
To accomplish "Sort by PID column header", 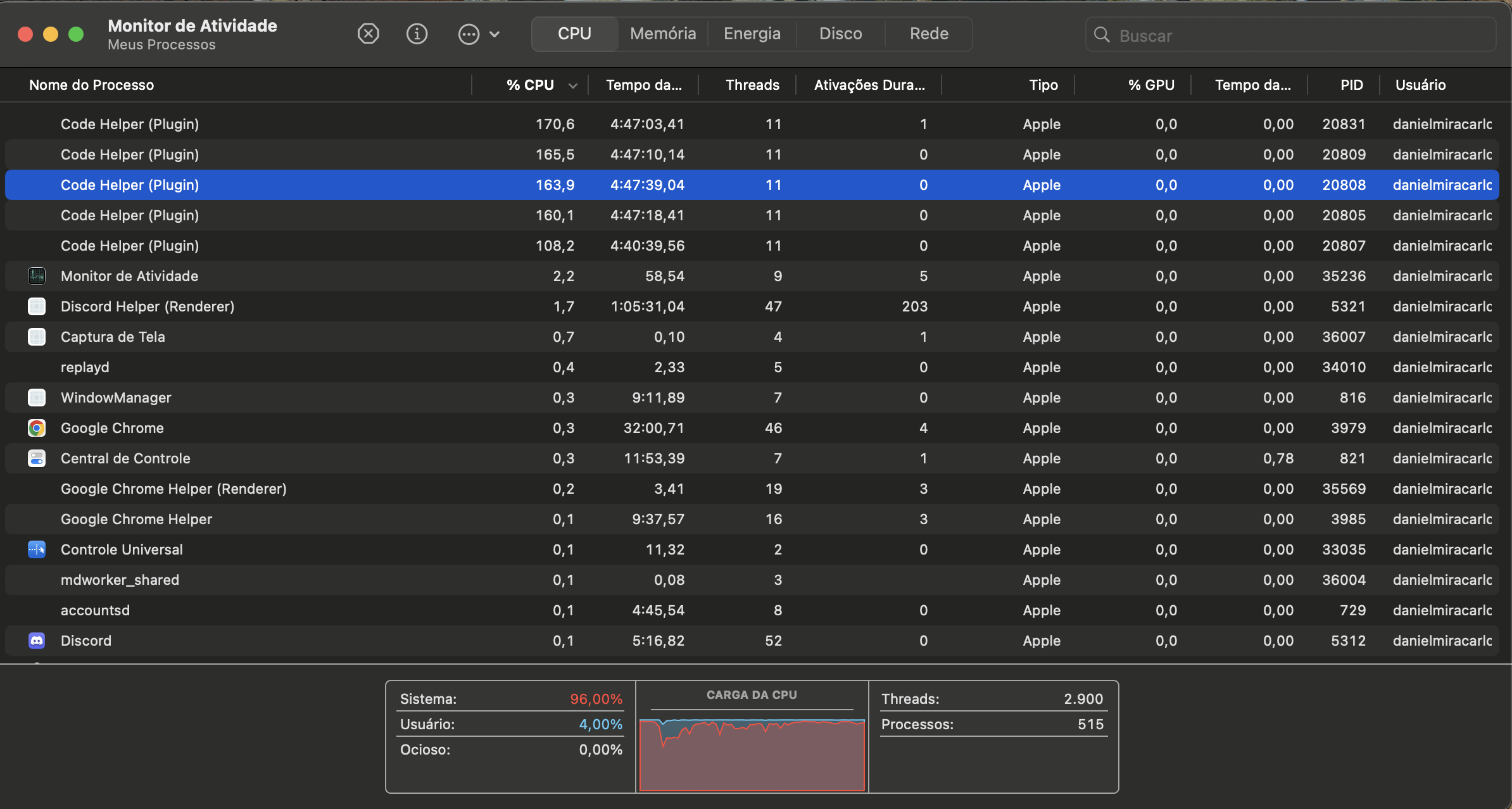I will pyautogui.click(x=1351, y=85).
